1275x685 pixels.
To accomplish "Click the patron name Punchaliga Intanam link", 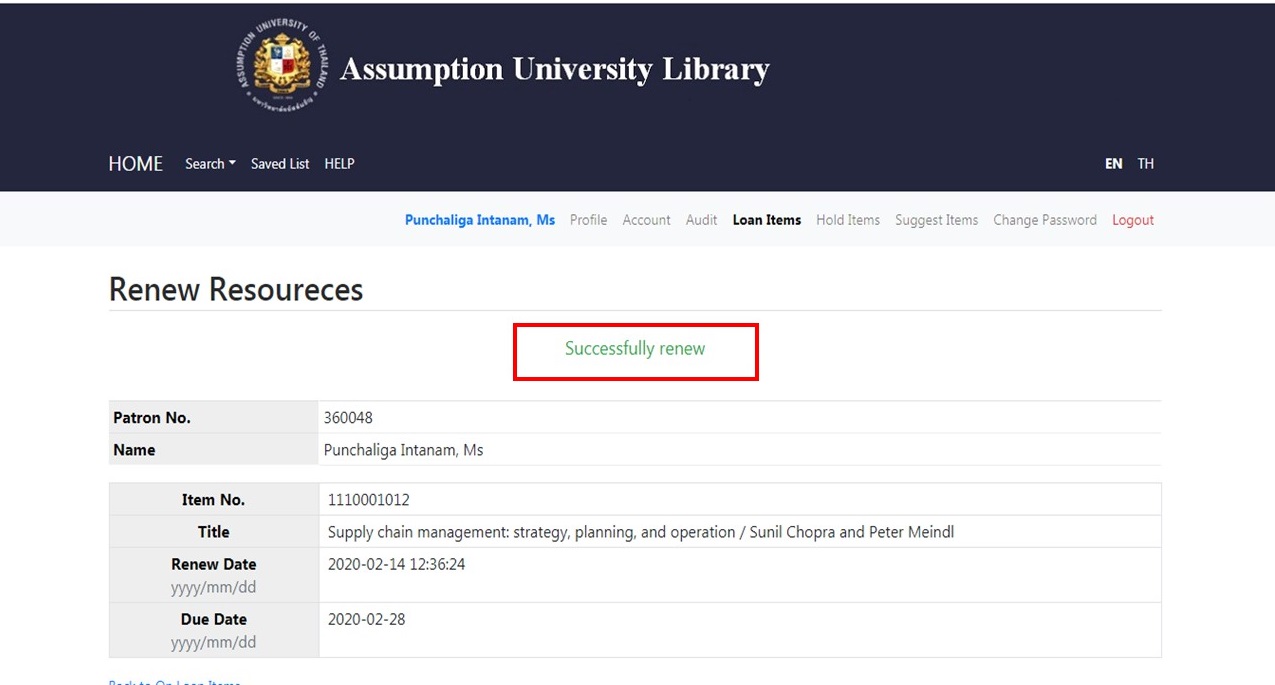I will point(480,220).
